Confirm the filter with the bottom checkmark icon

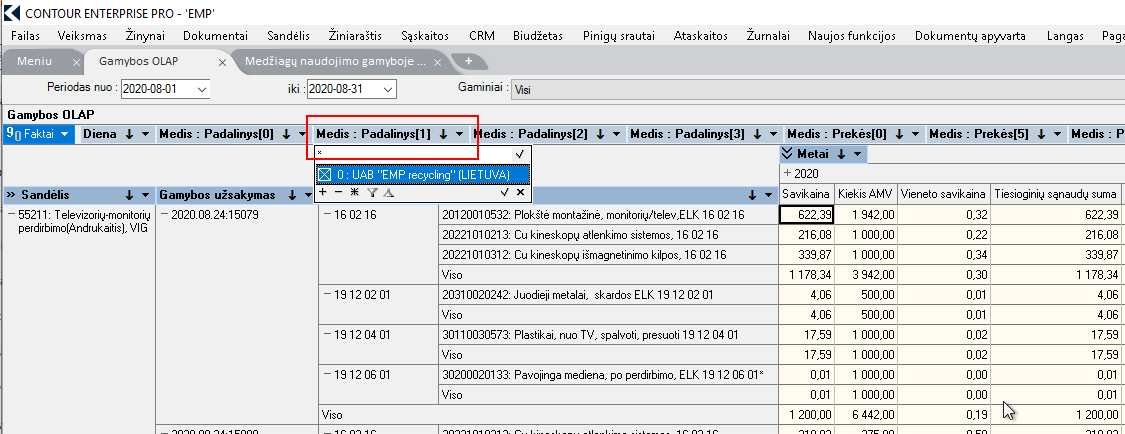[505, 192]
